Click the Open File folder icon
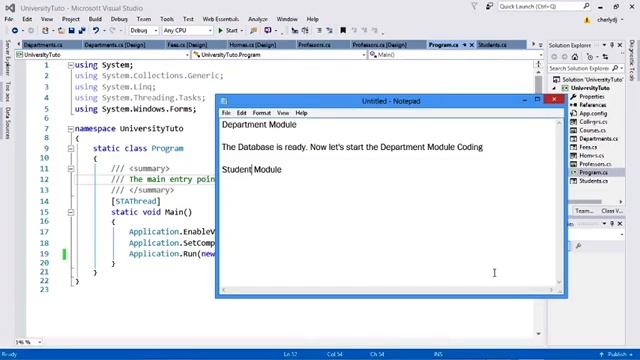Image resolution: width=640 pixels, height=360 pixels. 61,31
